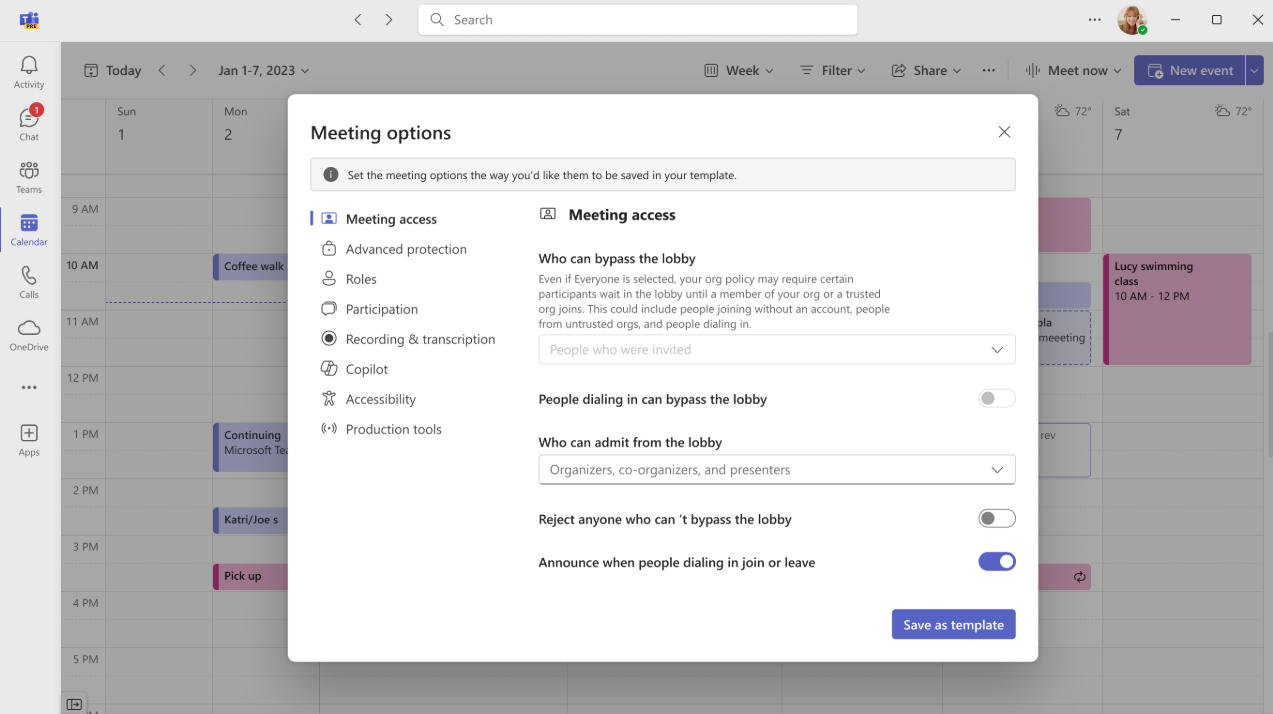The image size is (1273, 714).
Task: Open settings and more ellipsis near profile
Action: 1095,19
